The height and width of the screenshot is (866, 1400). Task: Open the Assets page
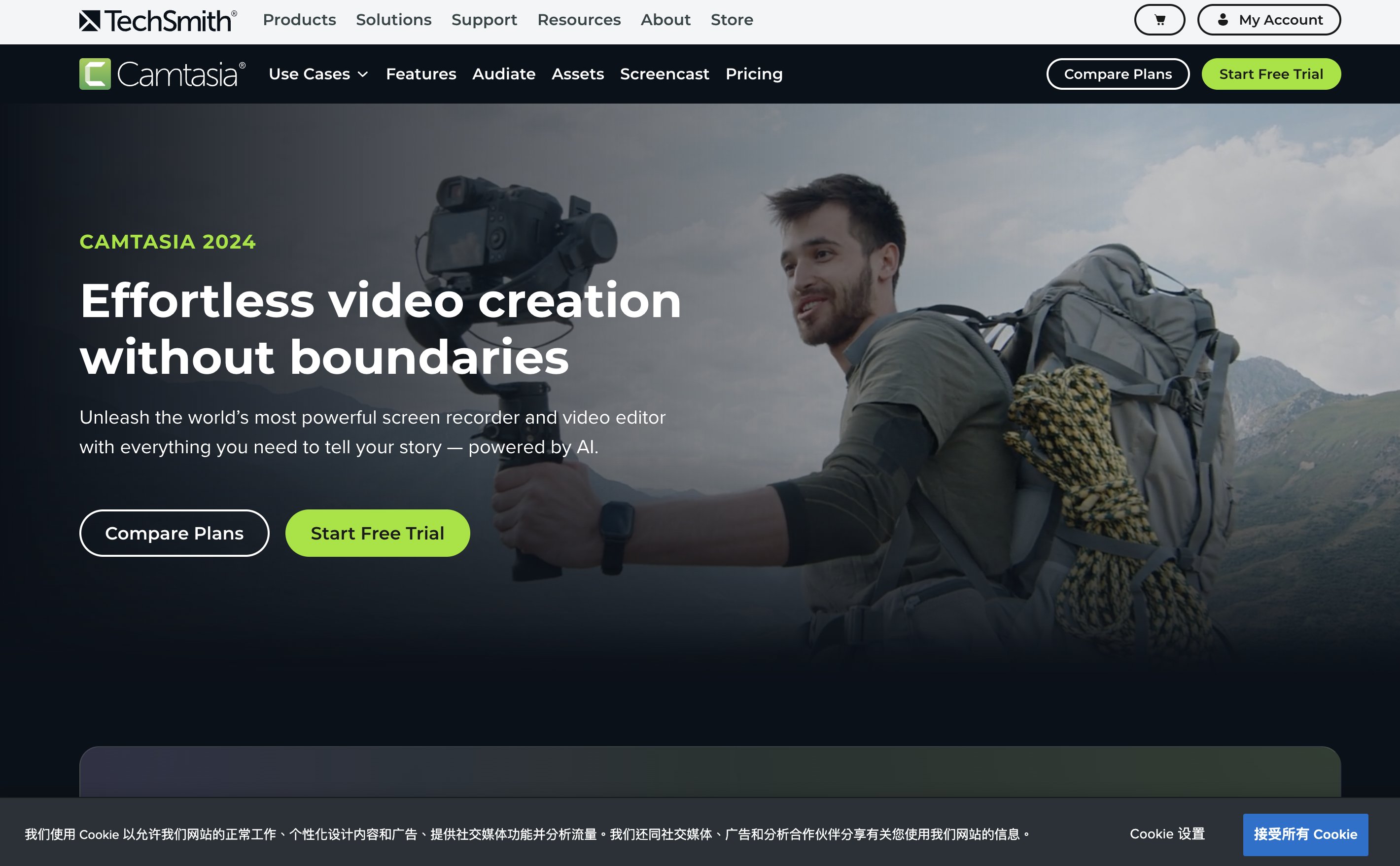pyautogui.click(x=578, y=74)
